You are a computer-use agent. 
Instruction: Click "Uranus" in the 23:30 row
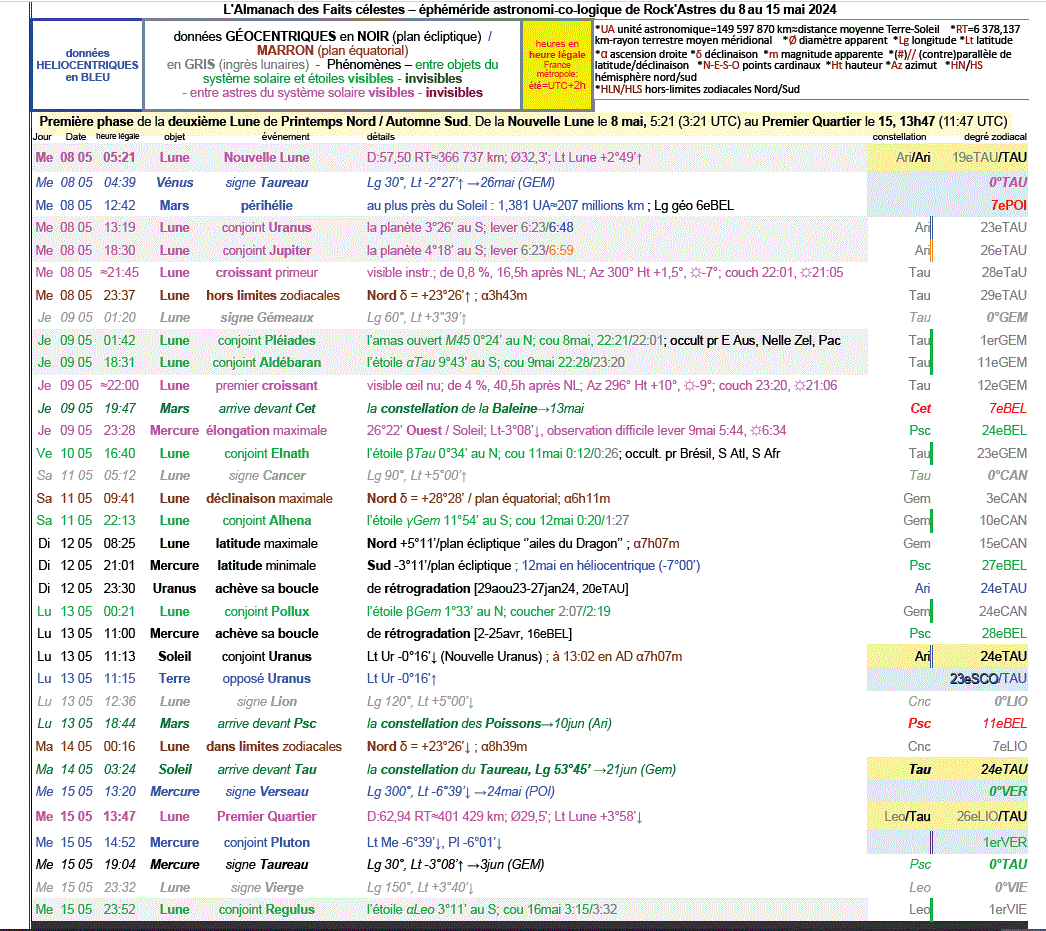(175, 589)
